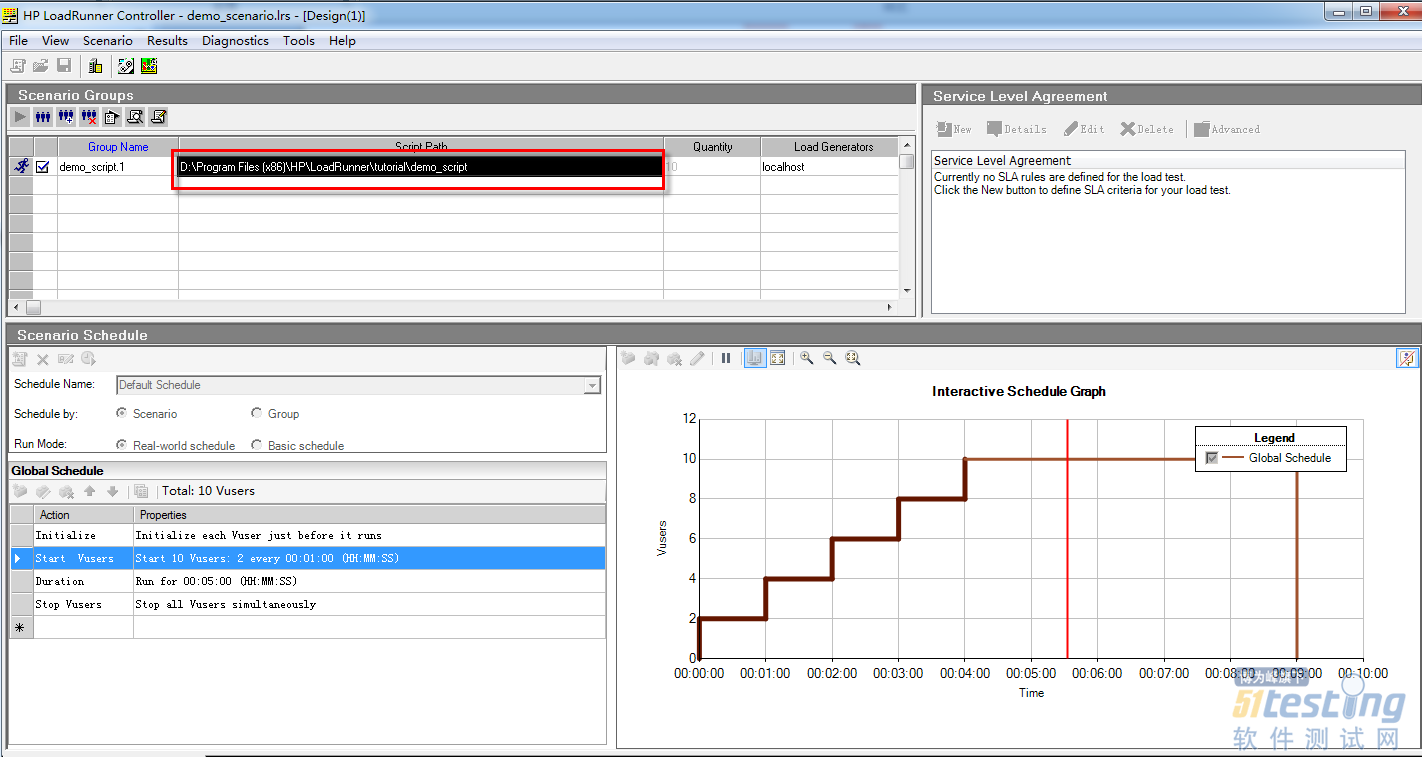
Task: Uncheck the demo_script.1 group checkbox
Action: pyautogui.click(x=42, y=168)
